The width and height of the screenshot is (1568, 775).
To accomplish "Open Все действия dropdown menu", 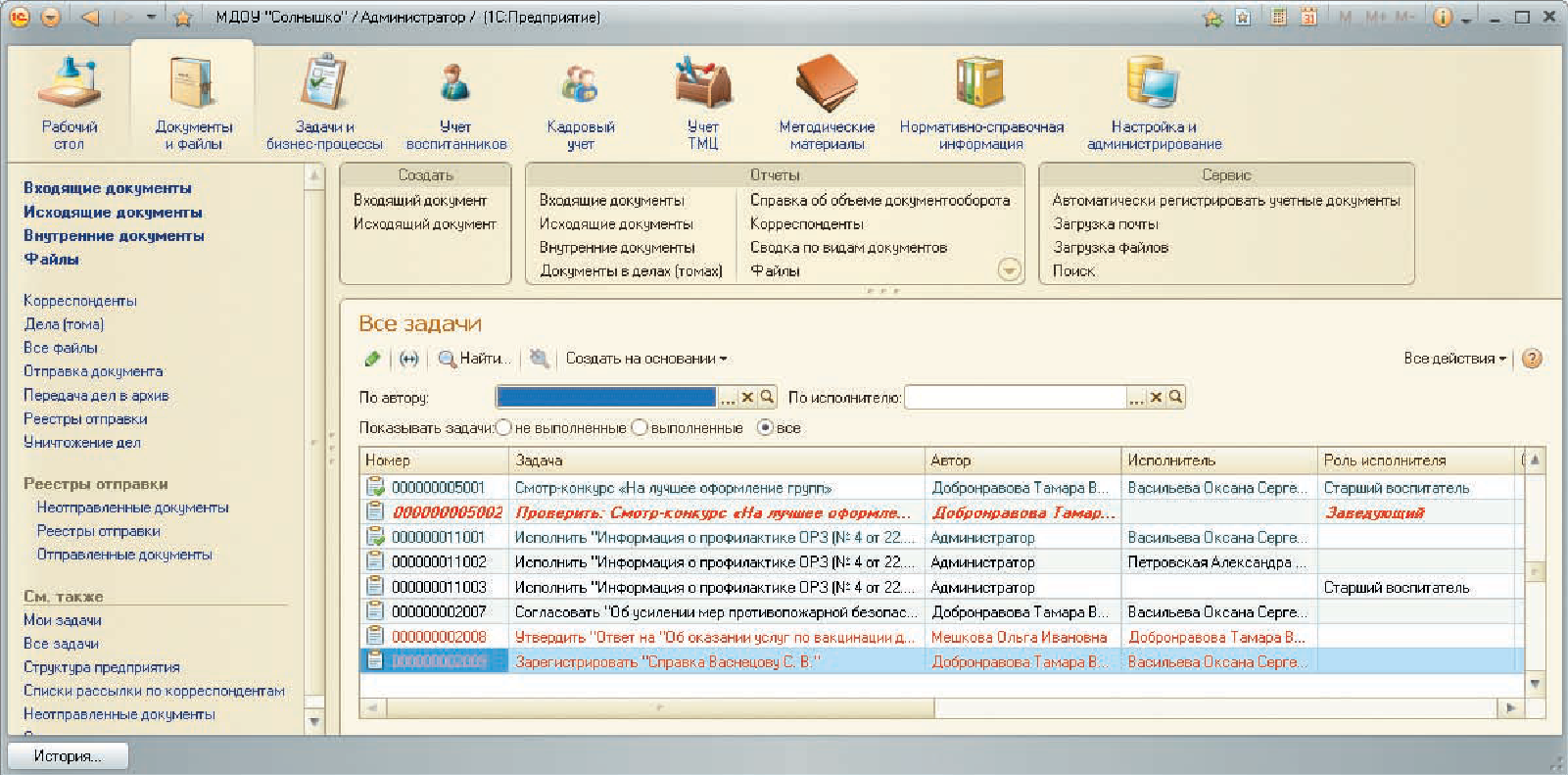I will pos(1454,359).
